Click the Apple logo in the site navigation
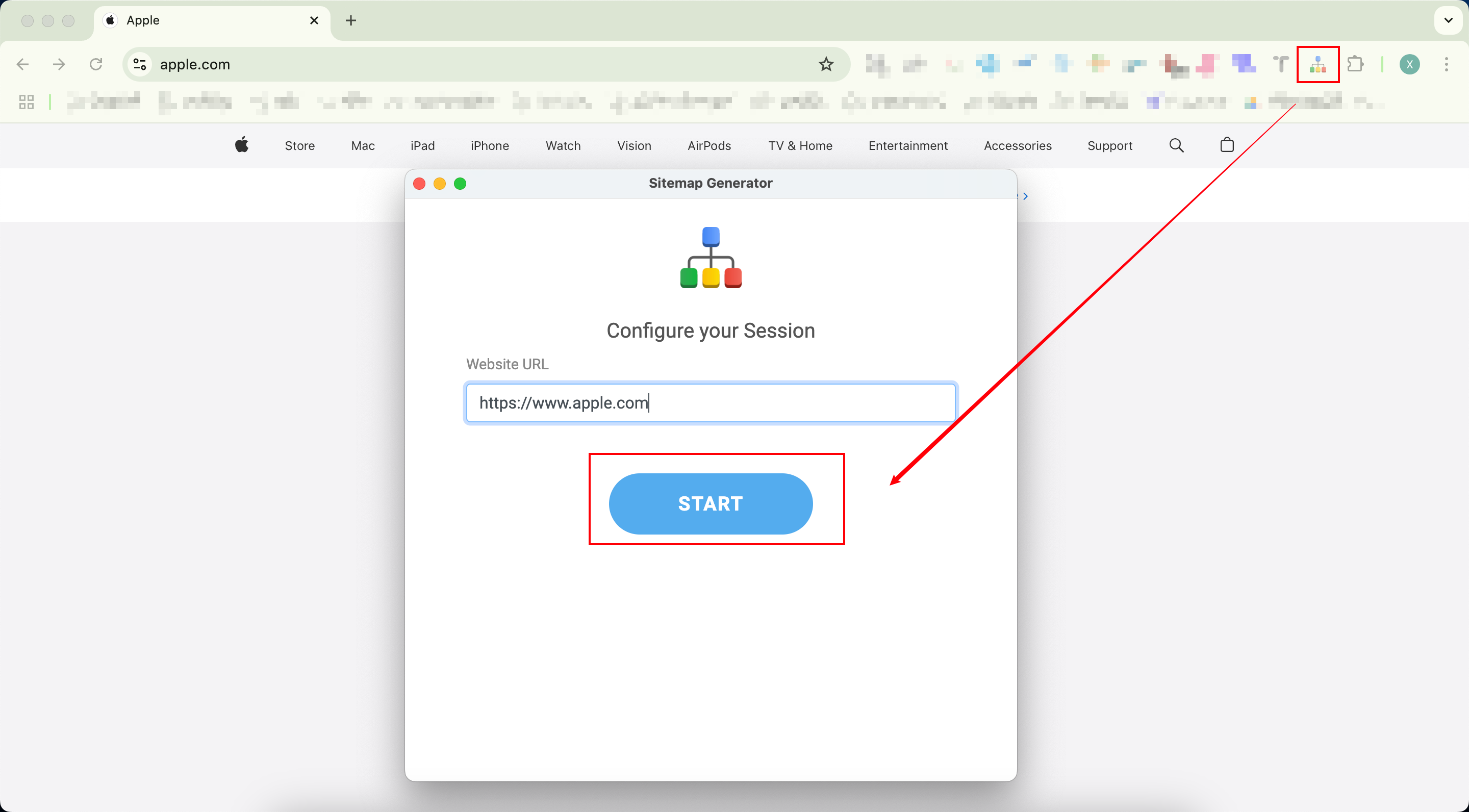The width and height of the screenshot is (1469, 812). tap(242, 145)
